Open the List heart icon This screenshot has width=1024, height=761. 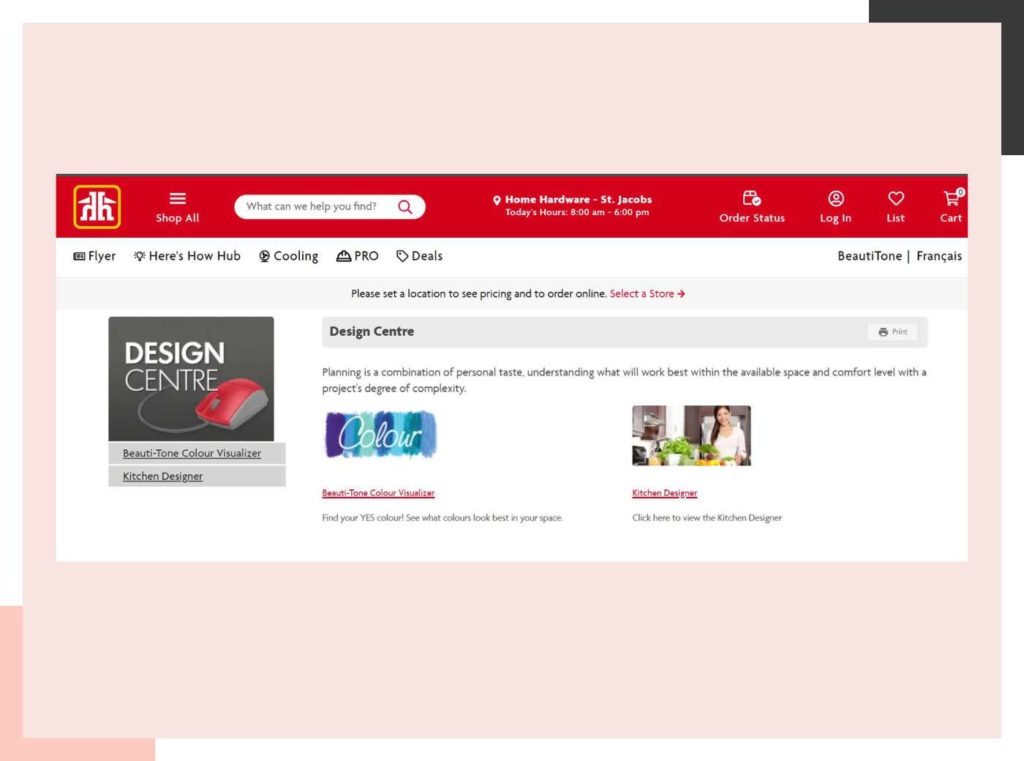click(x=895, y=198)
